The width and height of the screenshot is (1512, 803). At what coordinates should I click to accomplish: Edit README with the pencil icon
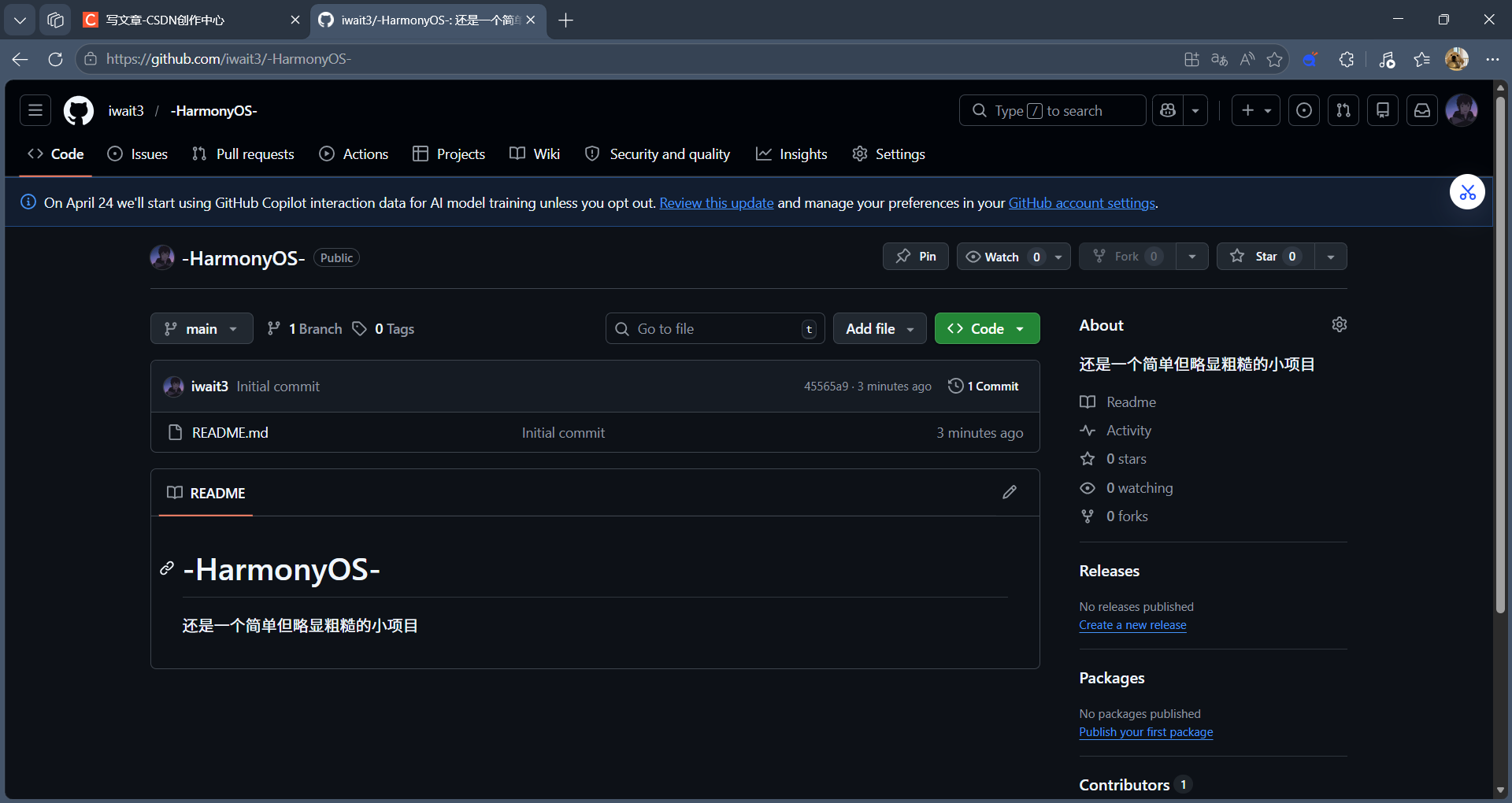[1010, 493]
